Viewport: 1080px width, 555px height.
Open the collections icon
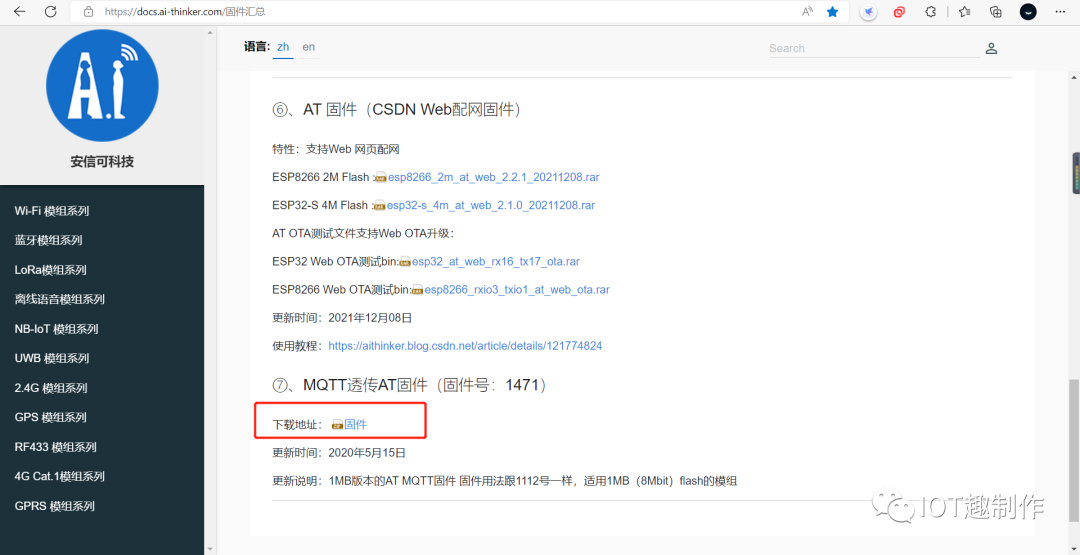point(995,12)
